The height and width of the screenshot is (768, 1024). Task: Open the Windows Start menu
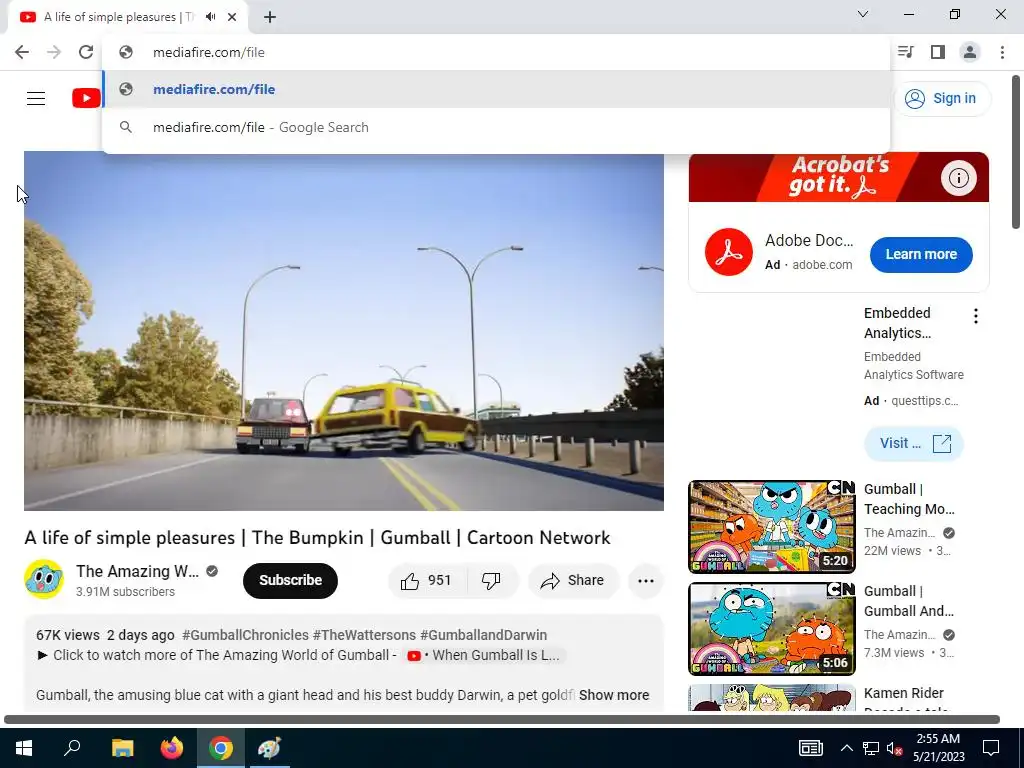24,748
